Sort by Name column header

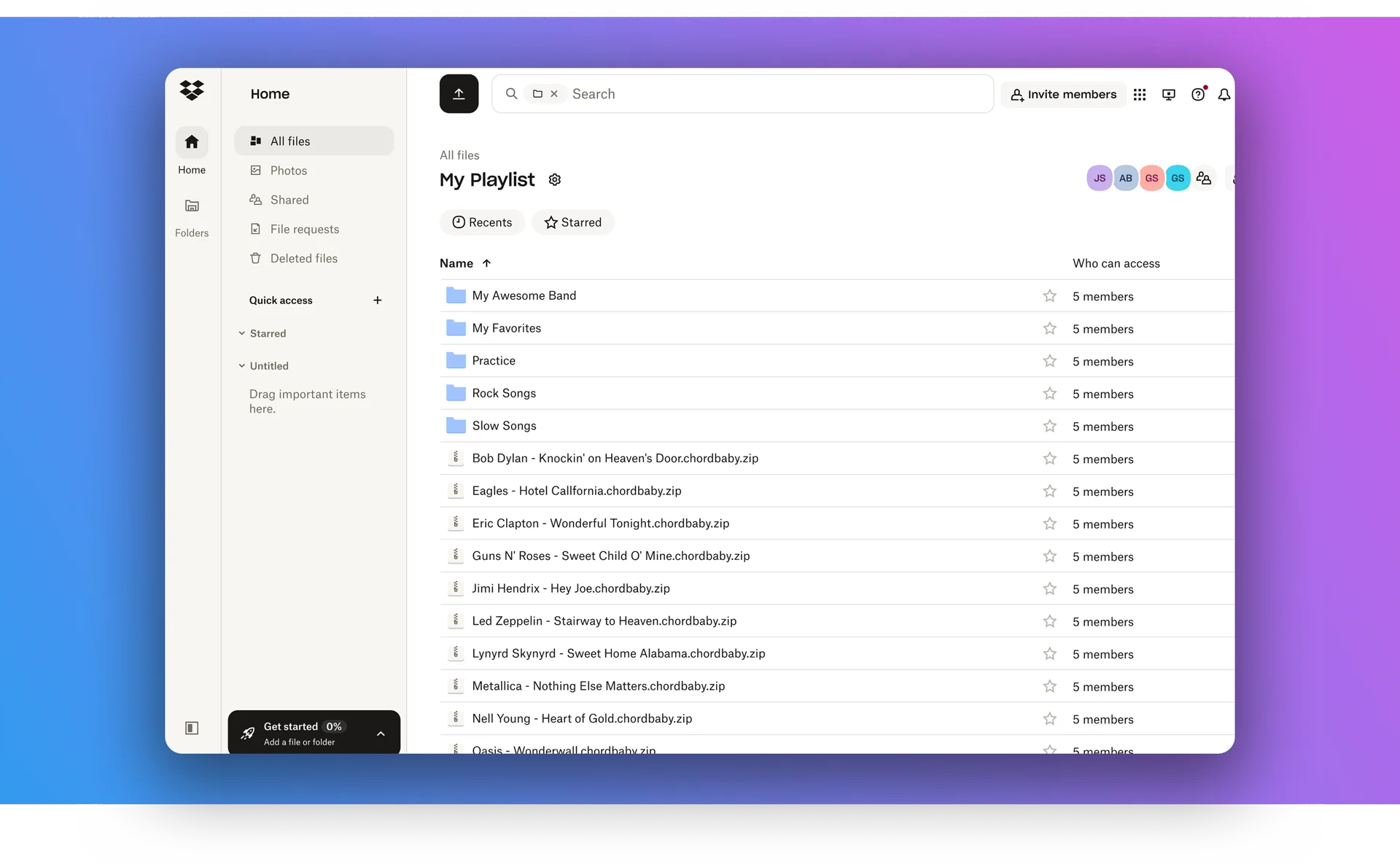tap(465, 263)
